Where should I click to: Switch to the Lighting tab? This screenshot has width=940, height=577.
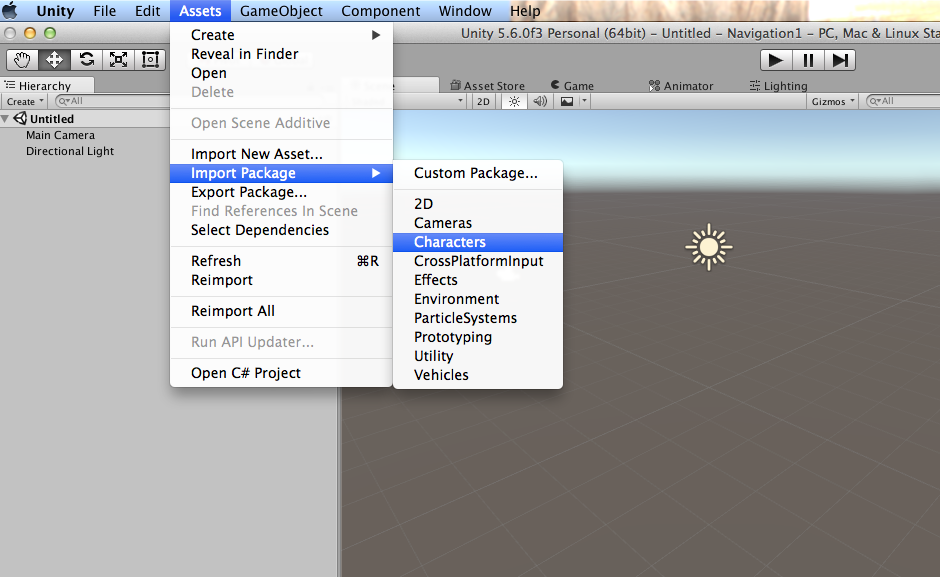778,86
